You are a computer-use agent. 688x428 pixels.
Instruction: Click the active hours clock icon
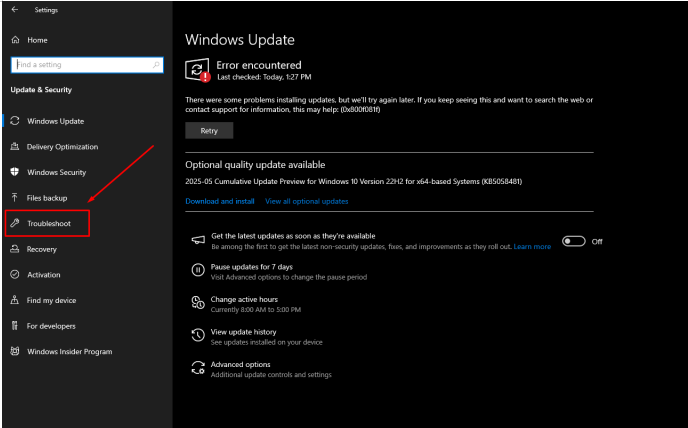(x=198, y=303)
